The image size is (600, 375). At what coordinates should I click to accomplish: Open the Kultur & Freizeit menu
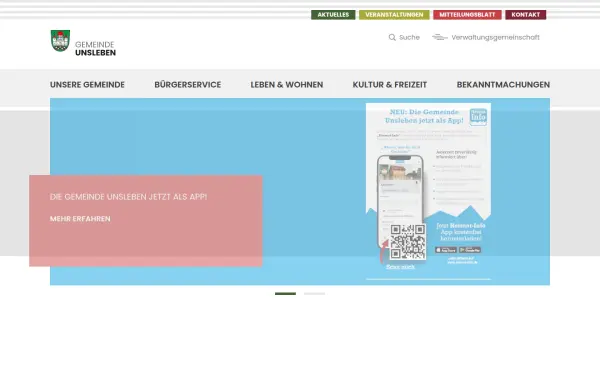coord(390,85)
